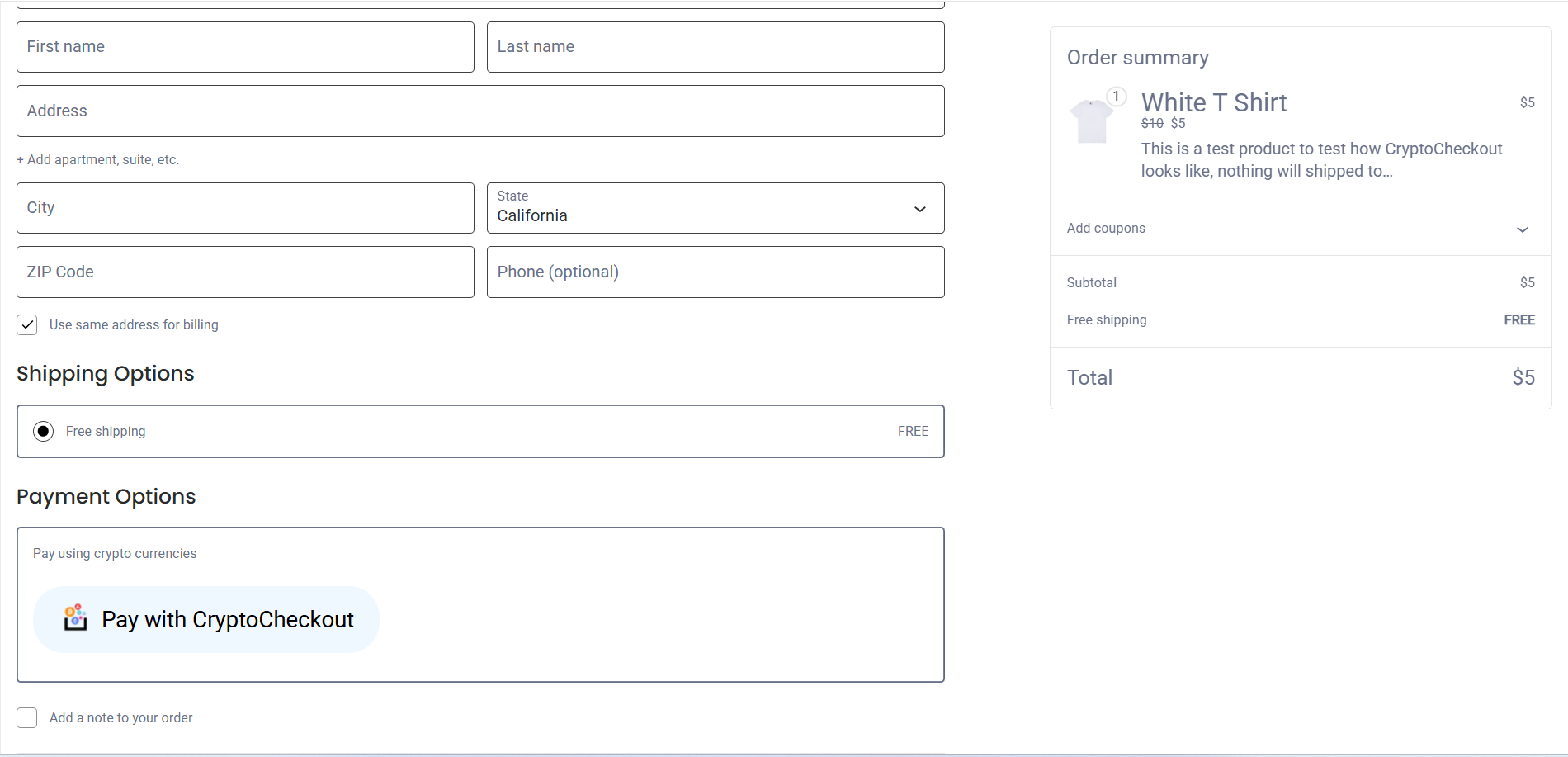
Task: Click the Add coupons label
Action: pos(1106,229)
